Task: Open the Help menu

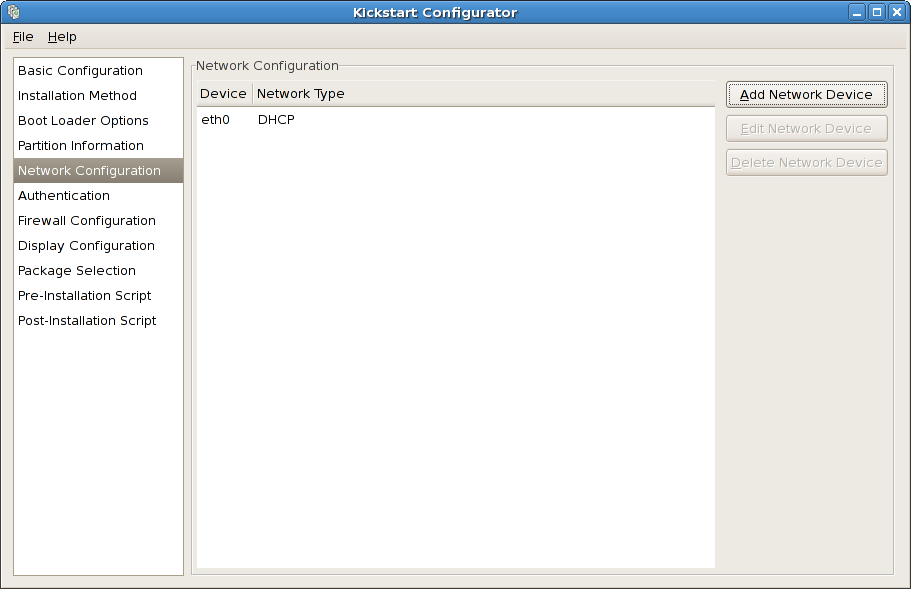Action: [x=62, y=36]
